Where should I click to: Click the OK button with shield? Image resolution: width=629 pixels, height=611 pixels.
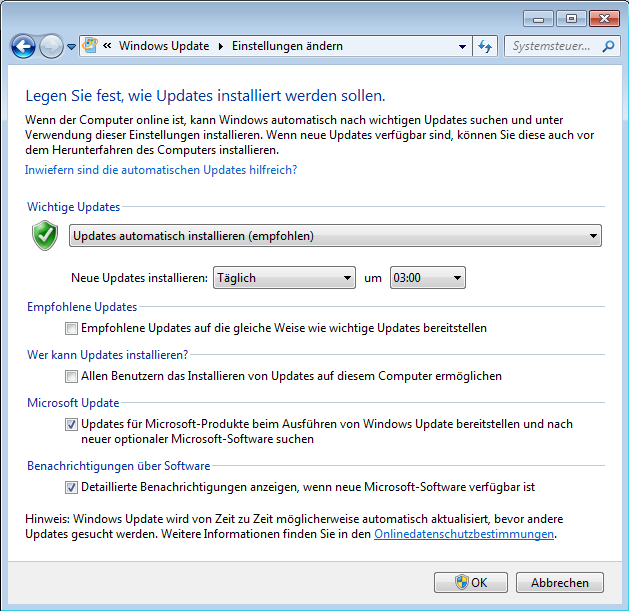(472, 582)
